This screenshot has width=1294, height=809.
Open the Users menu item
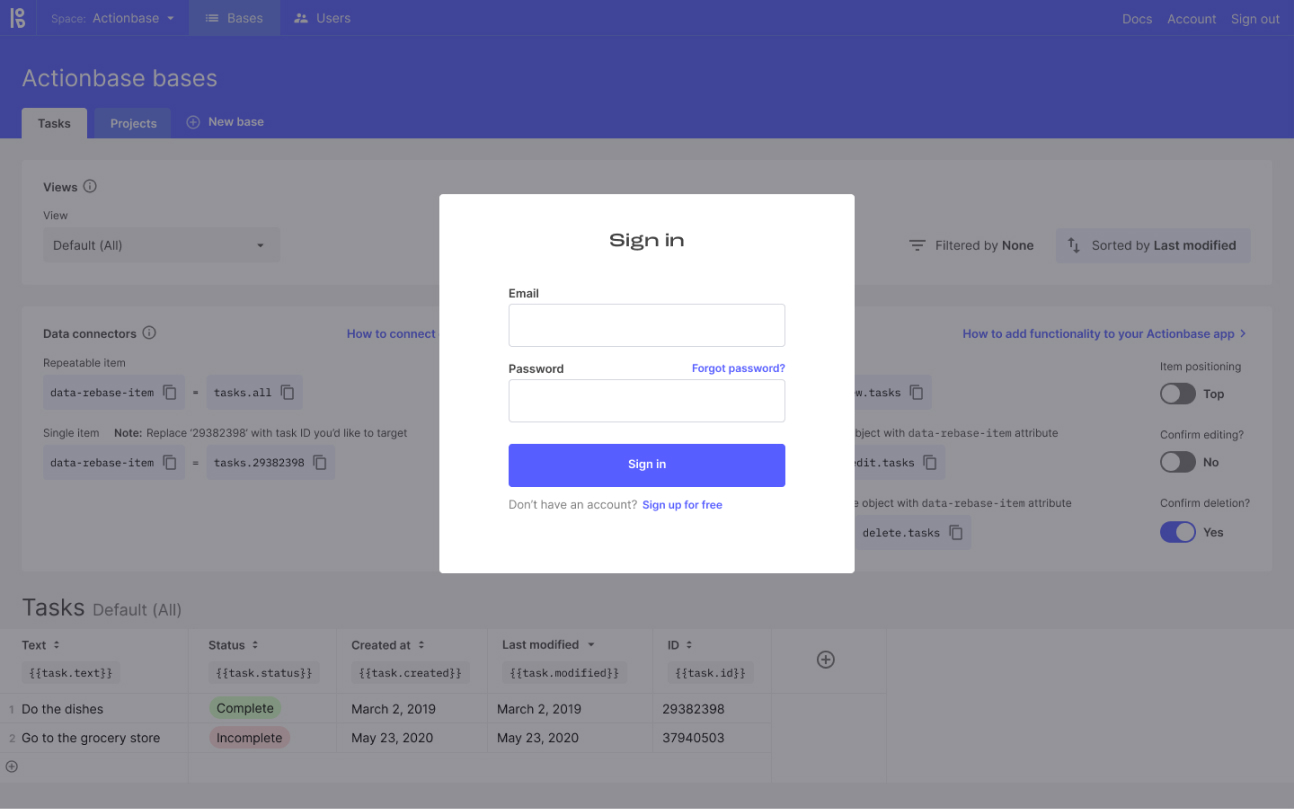[x=322, y=18]
